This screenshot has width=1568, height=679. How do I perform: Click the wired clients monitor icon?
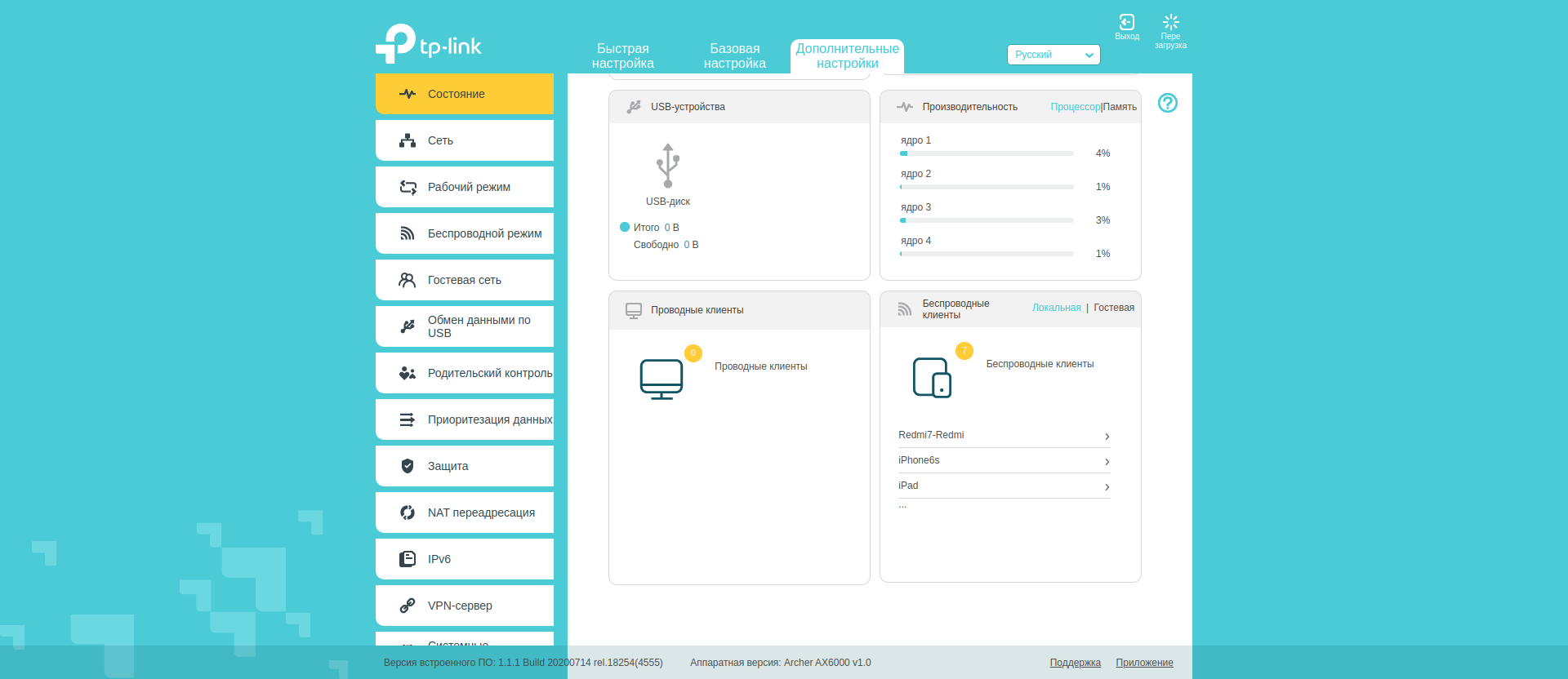pyautogui.click(x=661, y=379)
